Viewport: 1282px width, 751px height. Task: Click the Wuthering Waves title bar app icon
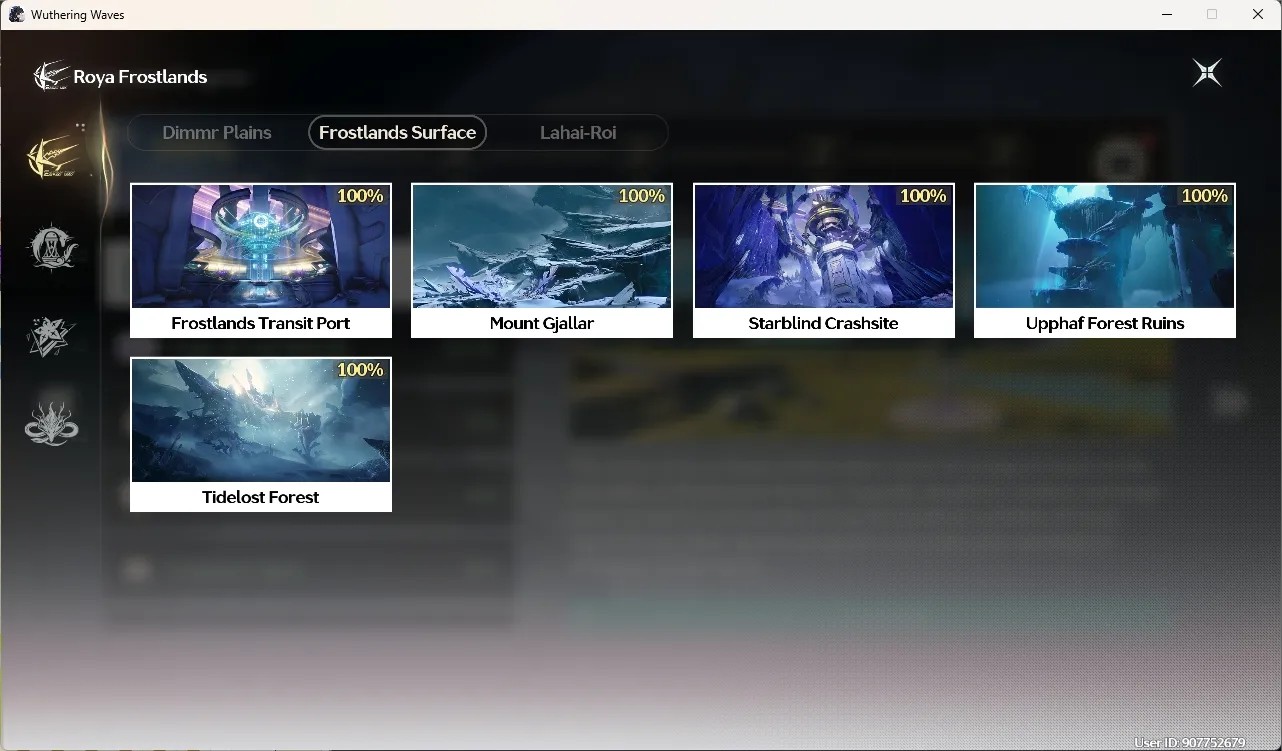[x=16, y=14]
